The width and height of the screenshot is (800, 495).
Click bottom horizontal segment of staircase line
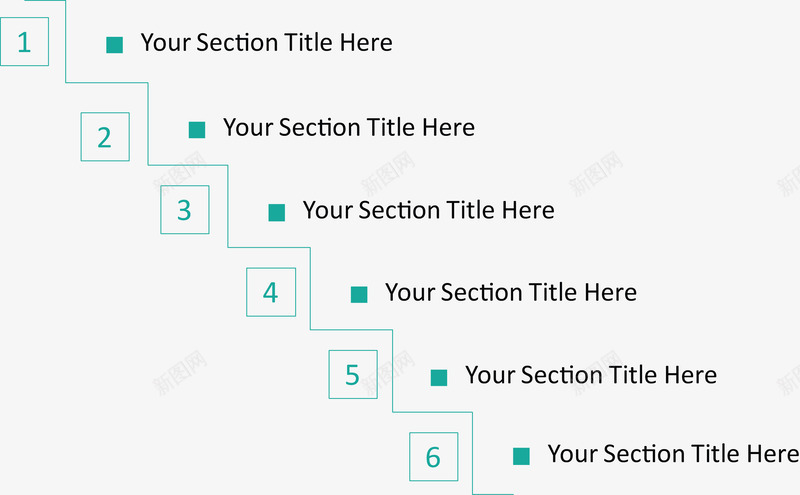[x=492, y=493]
